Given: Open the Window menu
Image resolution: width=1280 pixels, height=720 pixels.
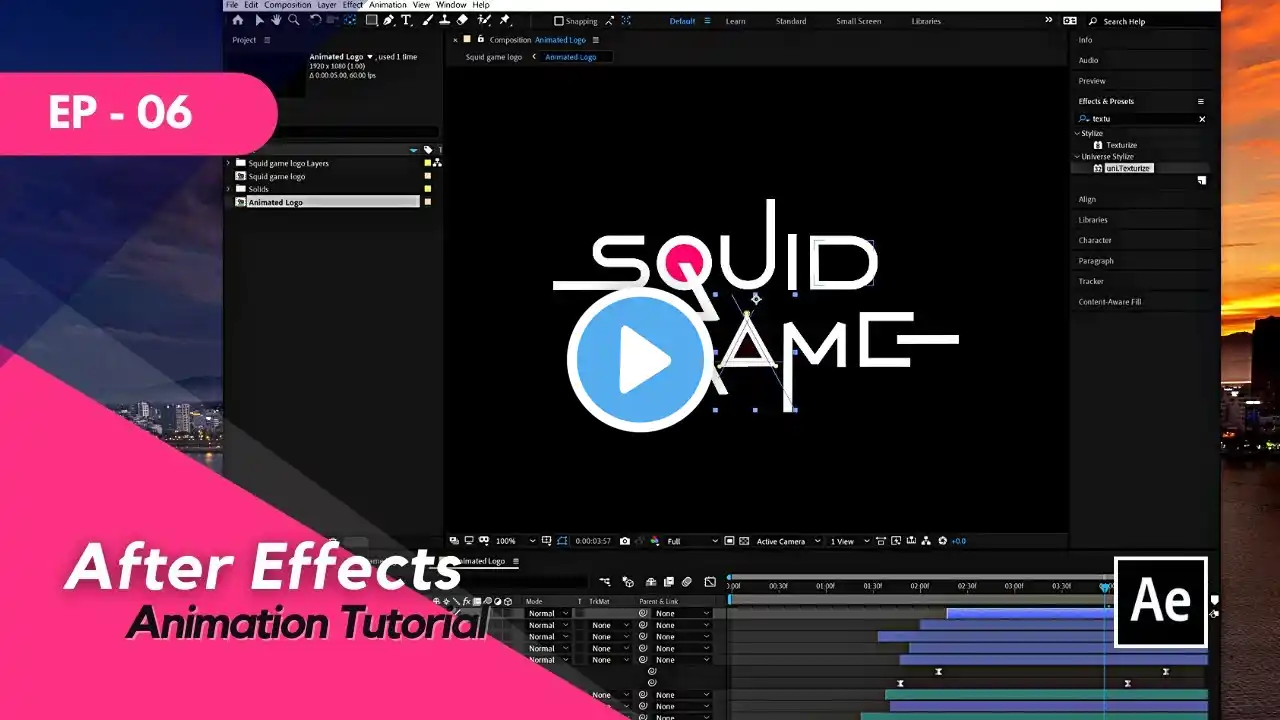Looking at the screenshot, I should [x=451, y=5].
